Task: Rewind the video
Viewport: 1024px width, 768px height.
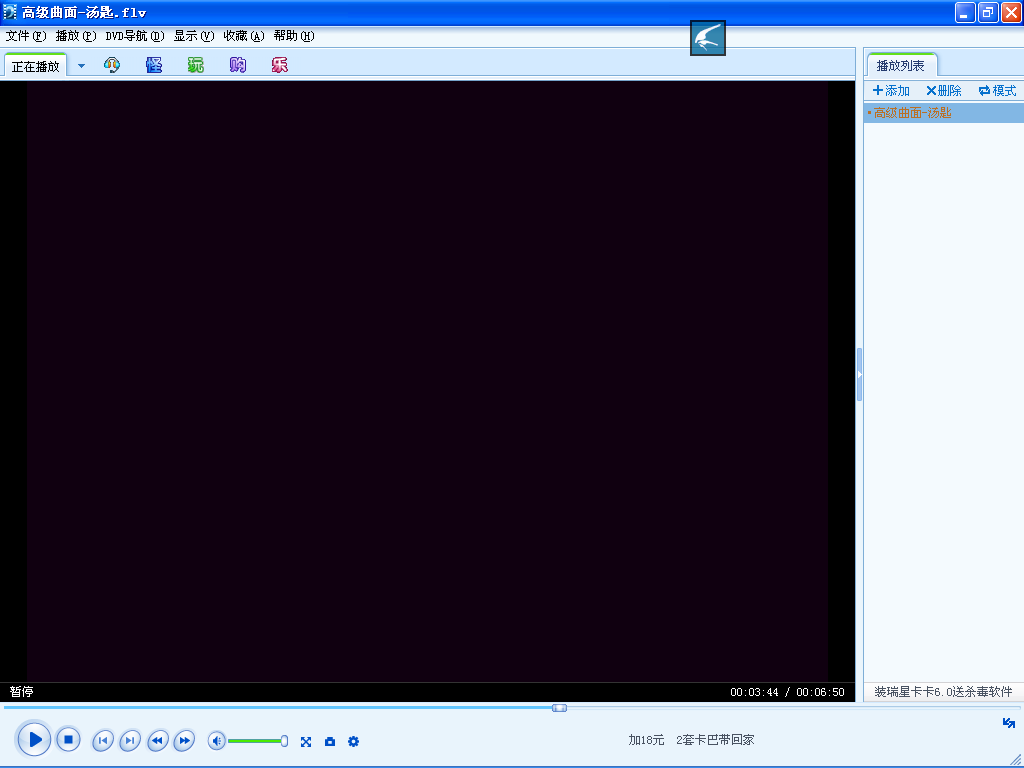Action: (157, 740)
